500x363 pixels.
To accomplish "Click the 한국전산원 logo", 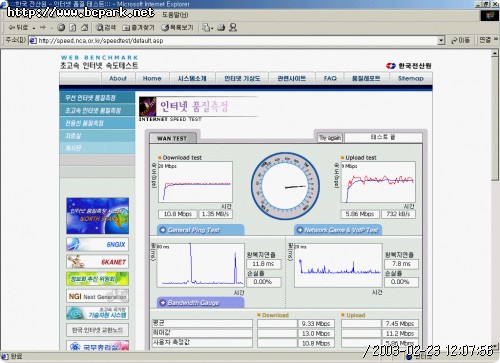I will tap(409, 66).
